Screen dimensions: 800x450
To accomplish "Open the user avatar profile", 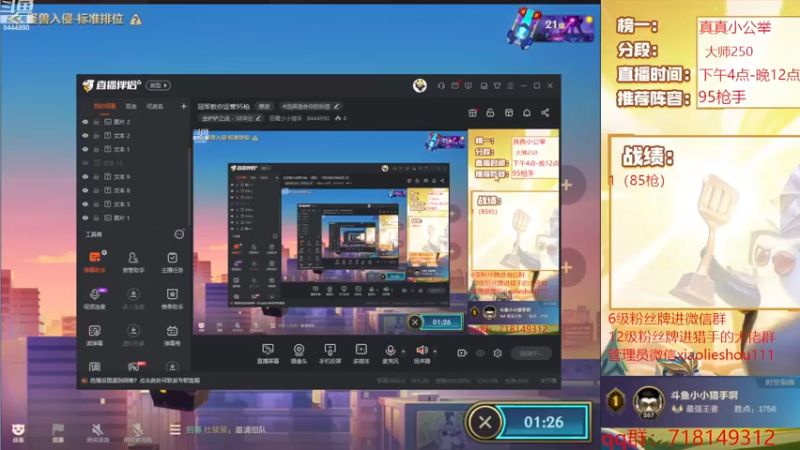I will click(420, 85).
